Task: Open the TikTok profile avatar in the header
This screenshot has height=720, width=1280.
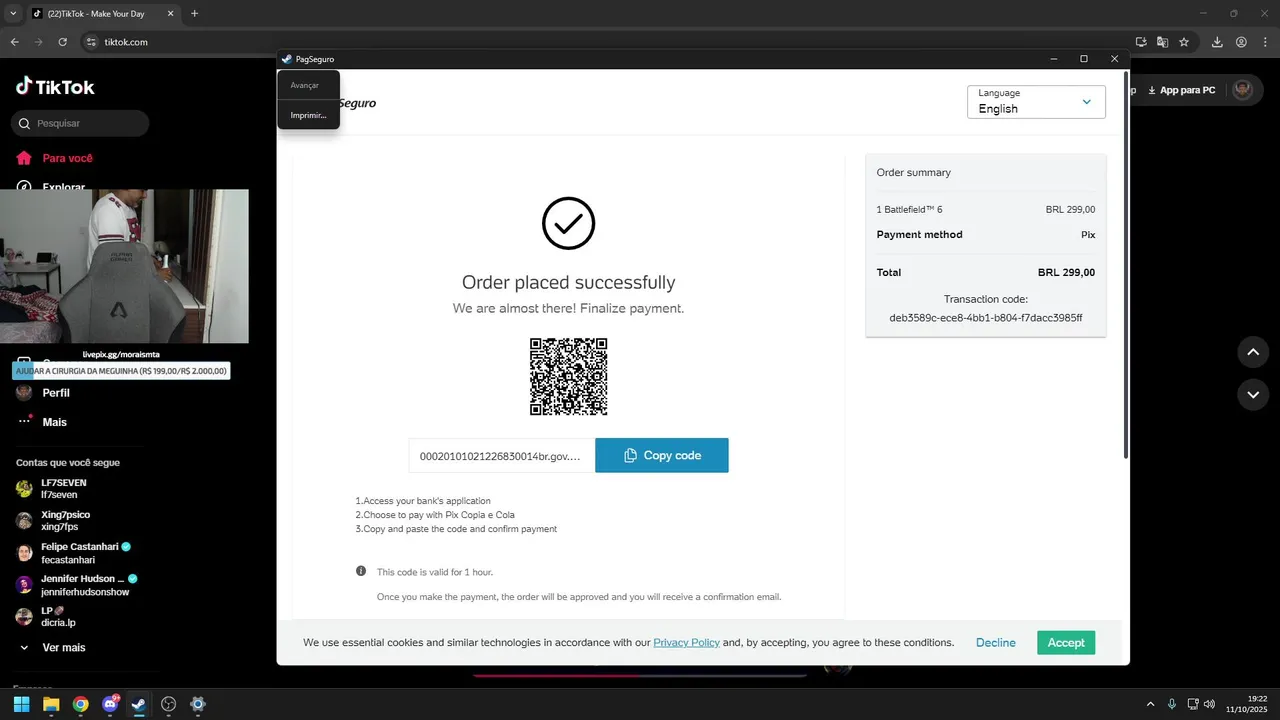Action: (1243, 90)
